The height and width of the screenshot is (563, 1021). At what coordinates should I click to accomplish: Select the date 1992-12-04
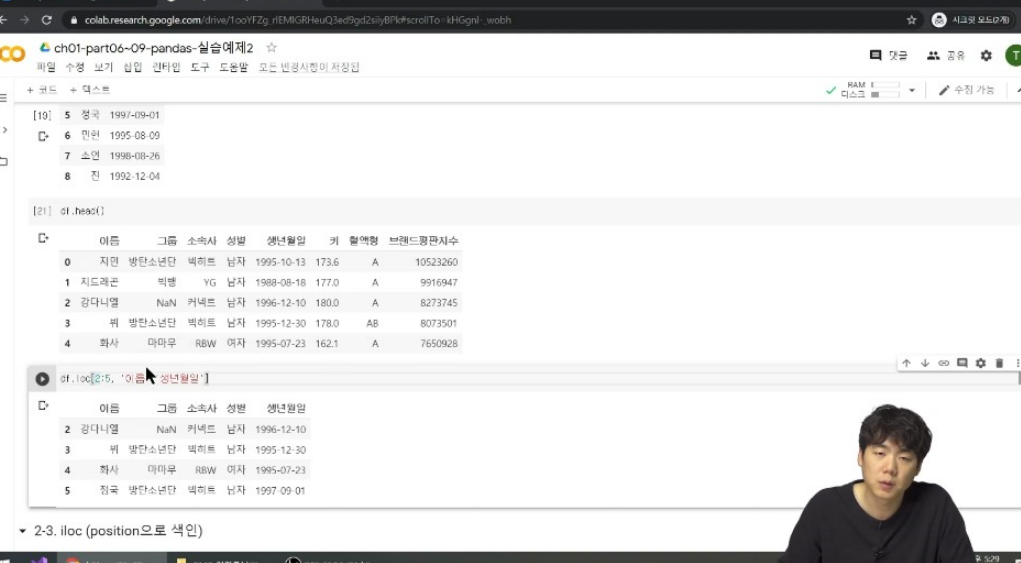[134, 176]
